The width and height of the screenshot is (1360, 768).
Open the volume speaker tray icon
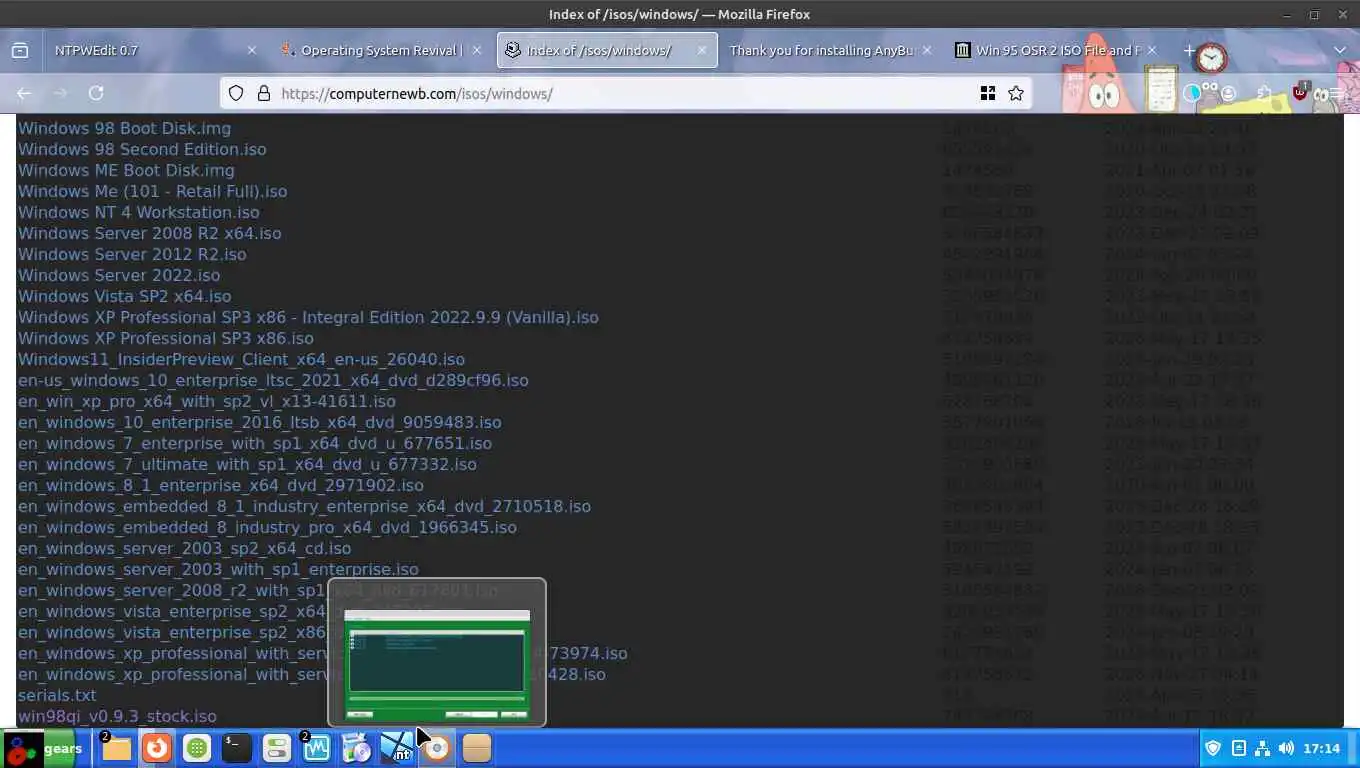[1286, 748]
